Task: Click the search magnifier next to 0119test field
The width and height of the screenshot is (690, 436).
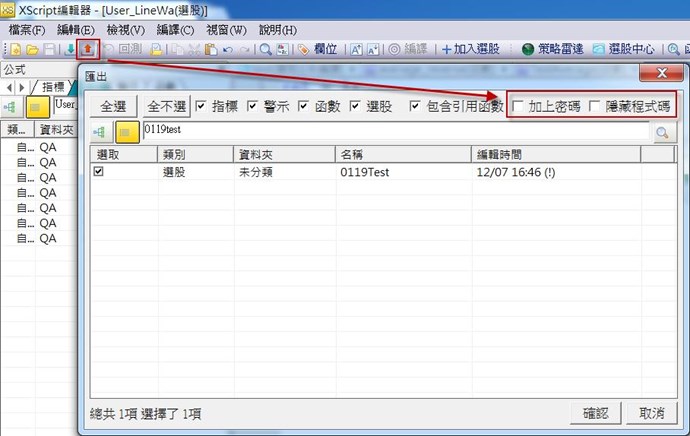Action: click(662, 132)
